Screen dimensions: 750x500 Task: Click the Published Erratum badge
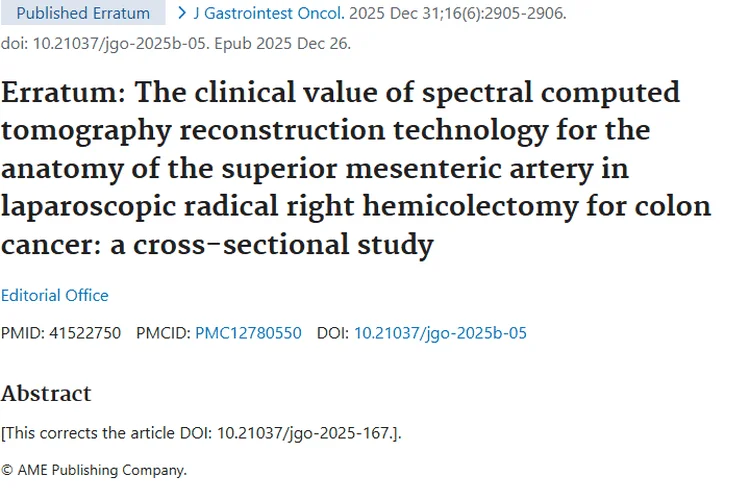[x=83, y=14]
